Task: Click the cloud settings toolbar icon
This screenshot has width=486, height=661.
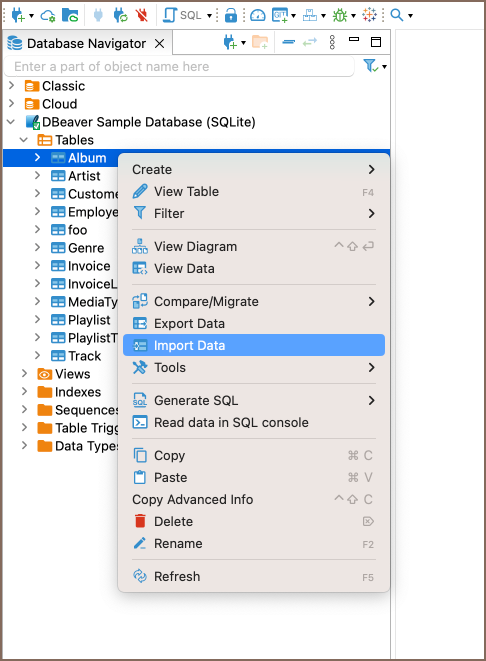Action: [47, 16]
